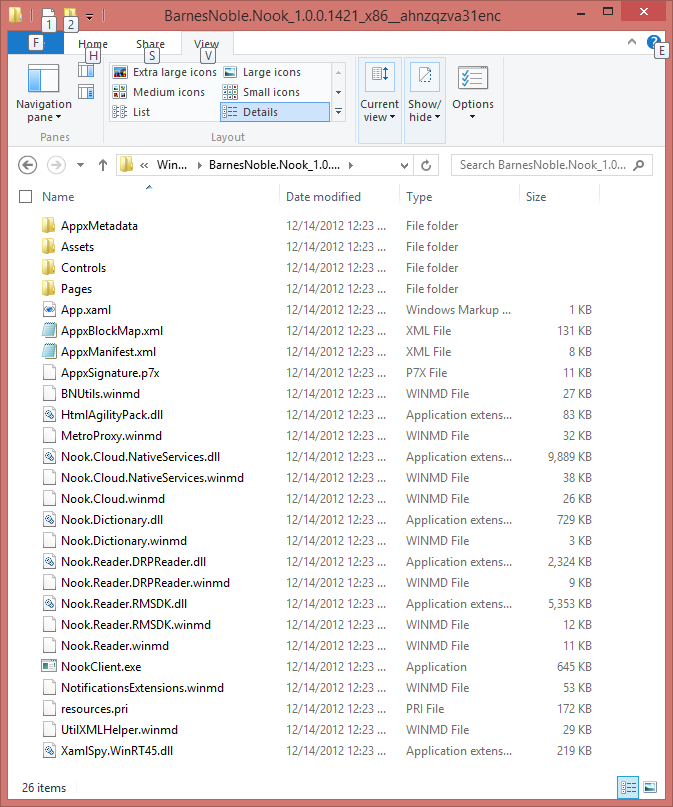
Task: Toggle the Details pane icon
Action: pyautogui.click(x=86, y=92)
